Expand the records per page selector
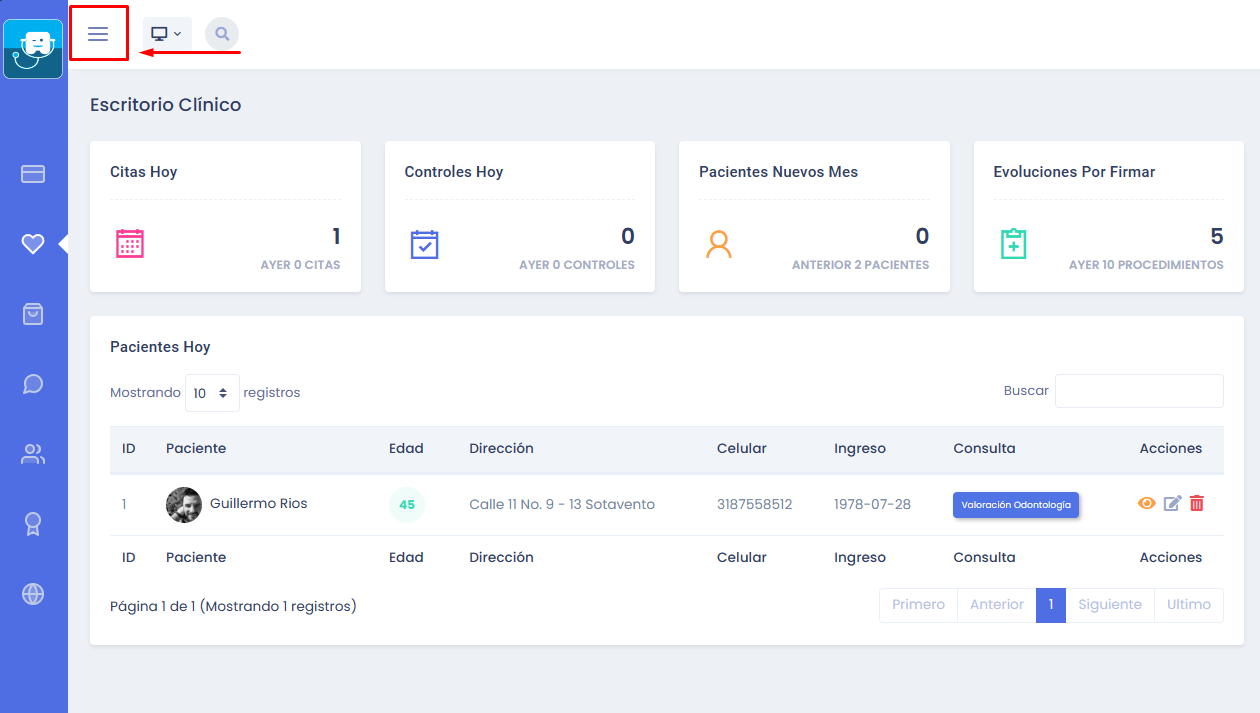 point(212,393)
